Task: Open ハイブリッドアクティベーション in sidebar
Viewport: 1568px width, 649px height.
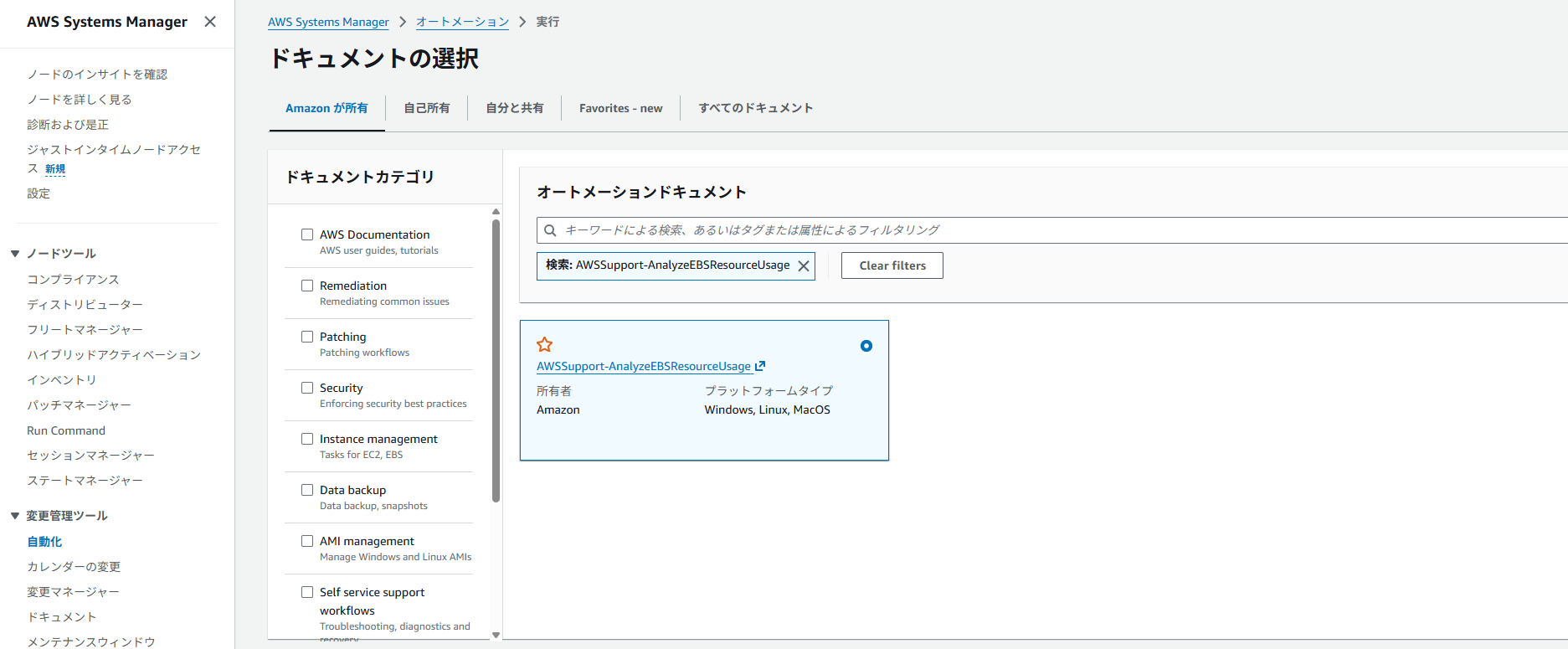Action: click(x=114, y=355)
